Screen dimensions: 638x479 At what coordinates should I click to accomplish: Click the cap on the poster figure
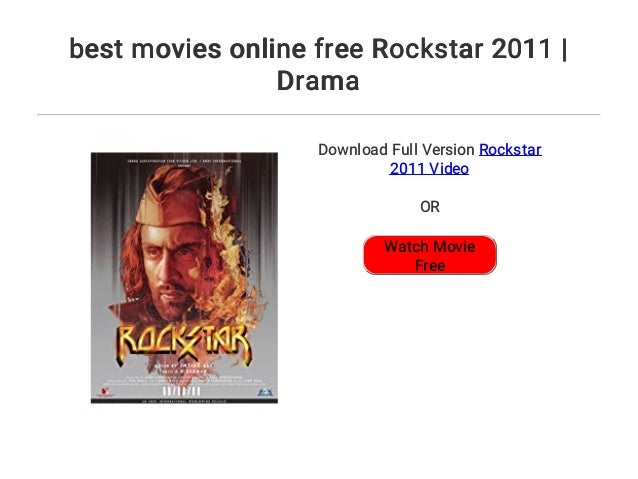click(x=173, y=197)
